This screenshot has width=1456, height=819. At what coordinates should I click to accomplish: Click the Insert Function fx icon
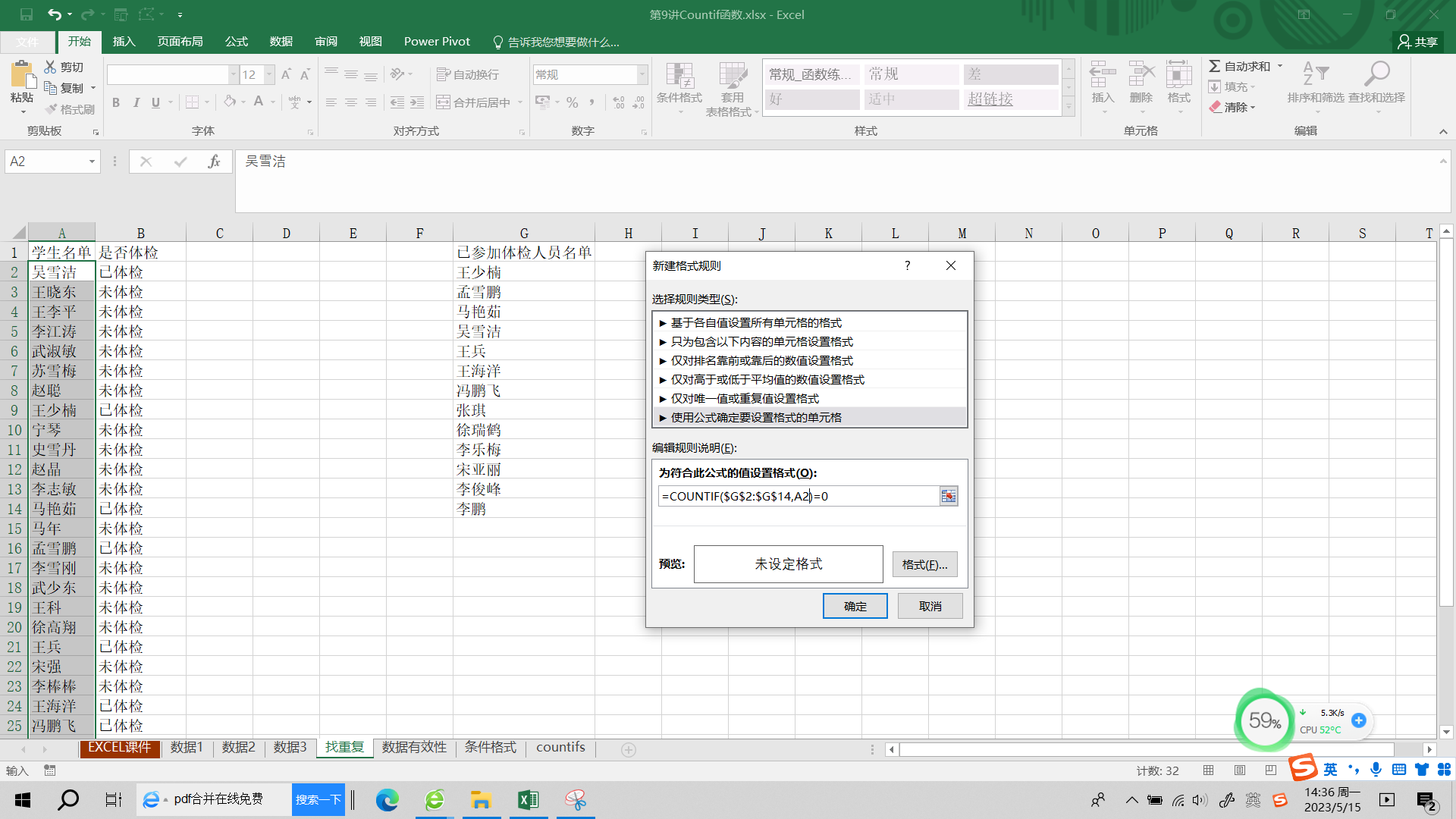pos(214,162)
